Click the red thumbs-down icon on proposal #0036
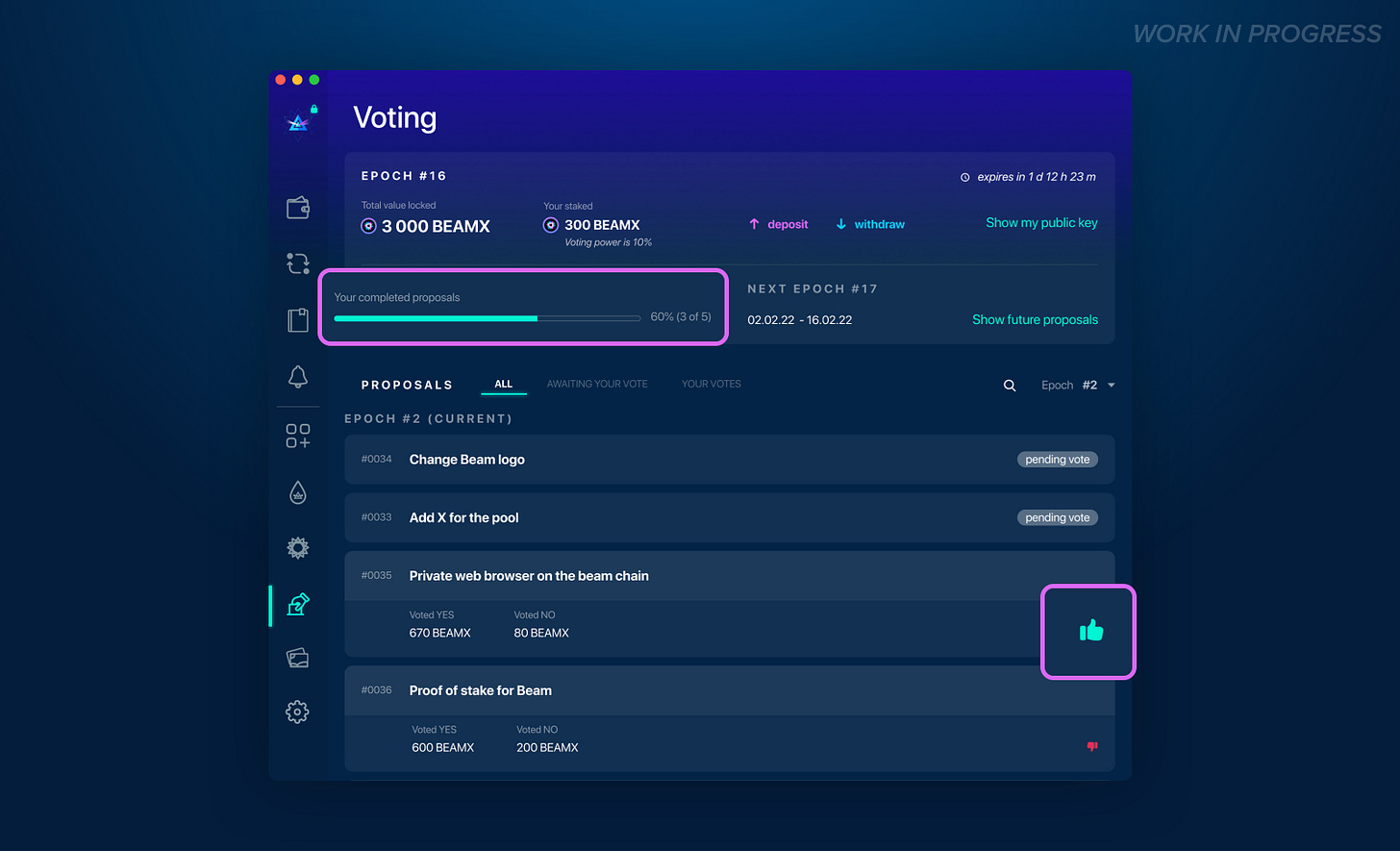 coord(1092,746)
